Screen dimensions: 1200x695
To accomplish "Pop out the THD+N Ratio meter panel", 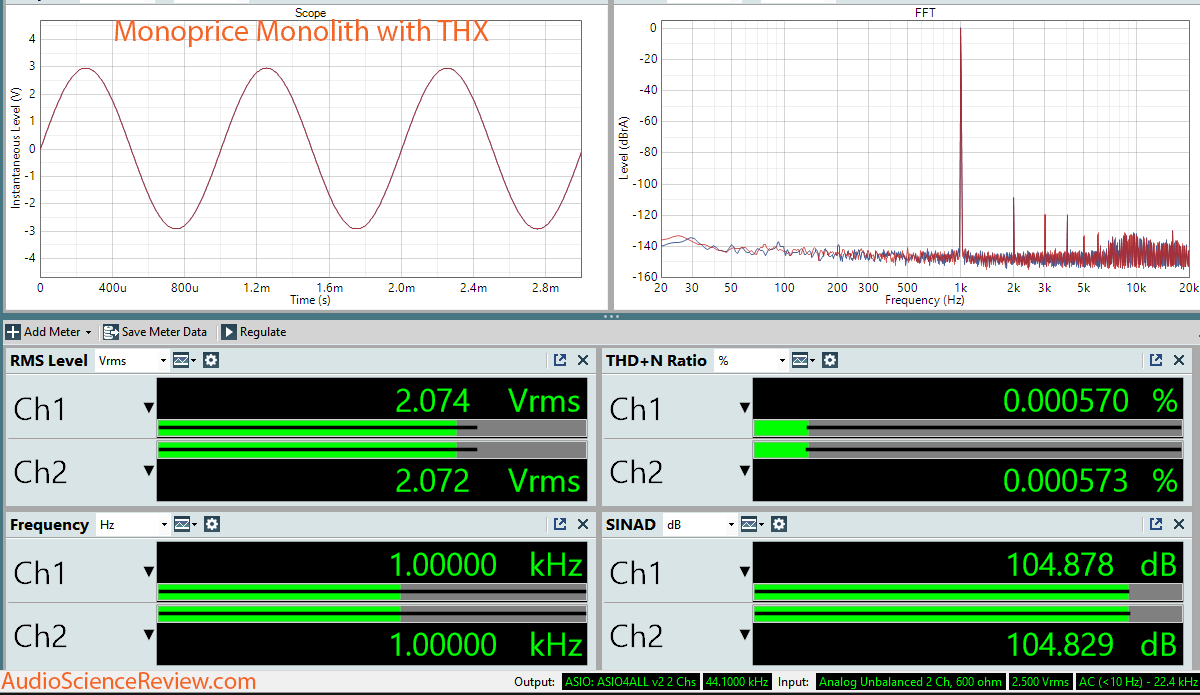I will 1156,360.
